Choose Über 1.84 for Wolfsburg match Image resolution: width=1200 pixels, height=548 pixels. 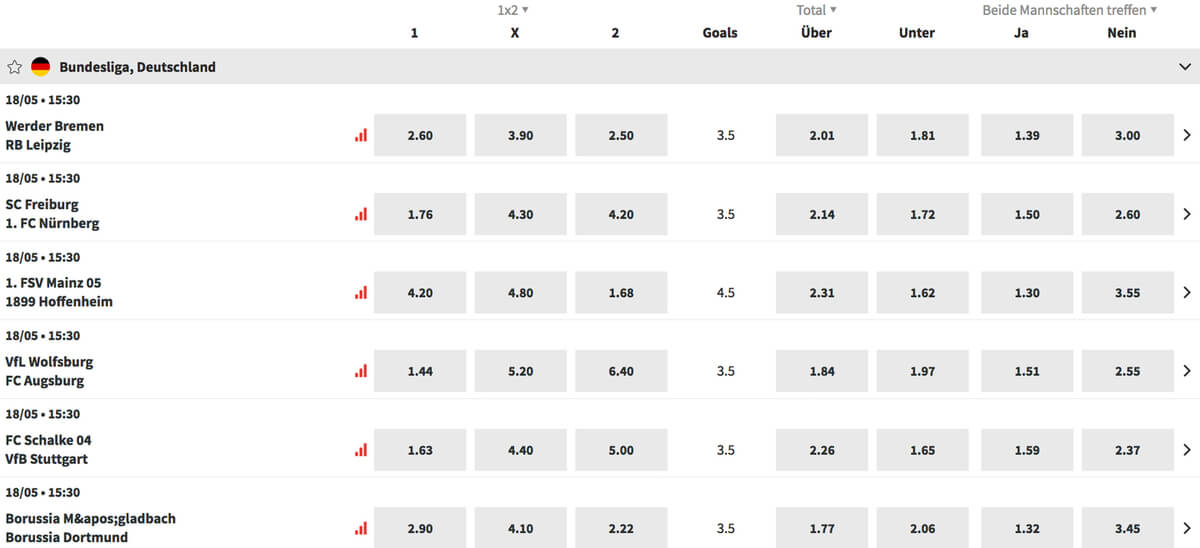pos(822,371)
